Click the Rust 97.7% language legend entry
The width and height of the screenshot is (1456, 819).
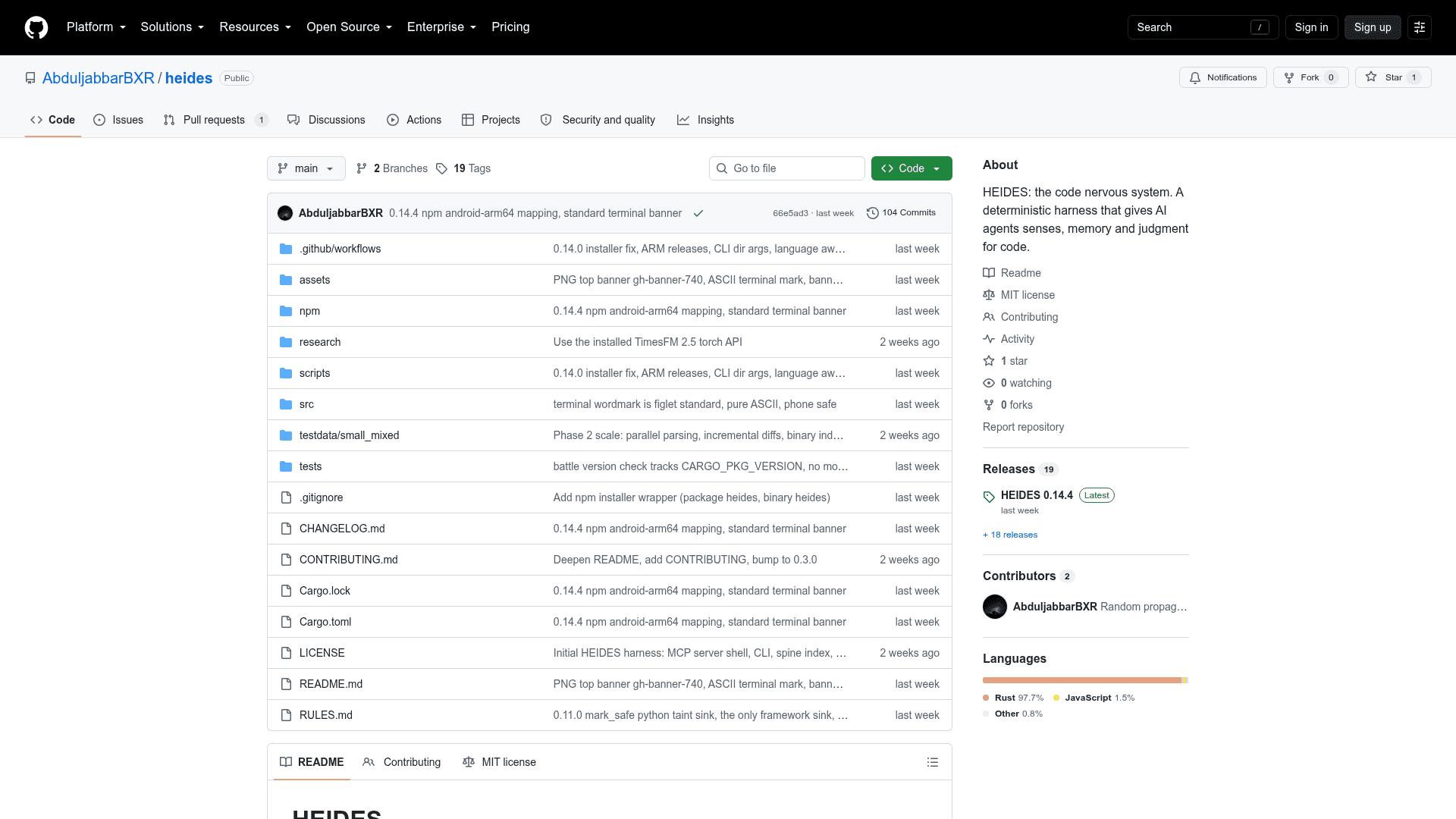tap(1013, 698)
